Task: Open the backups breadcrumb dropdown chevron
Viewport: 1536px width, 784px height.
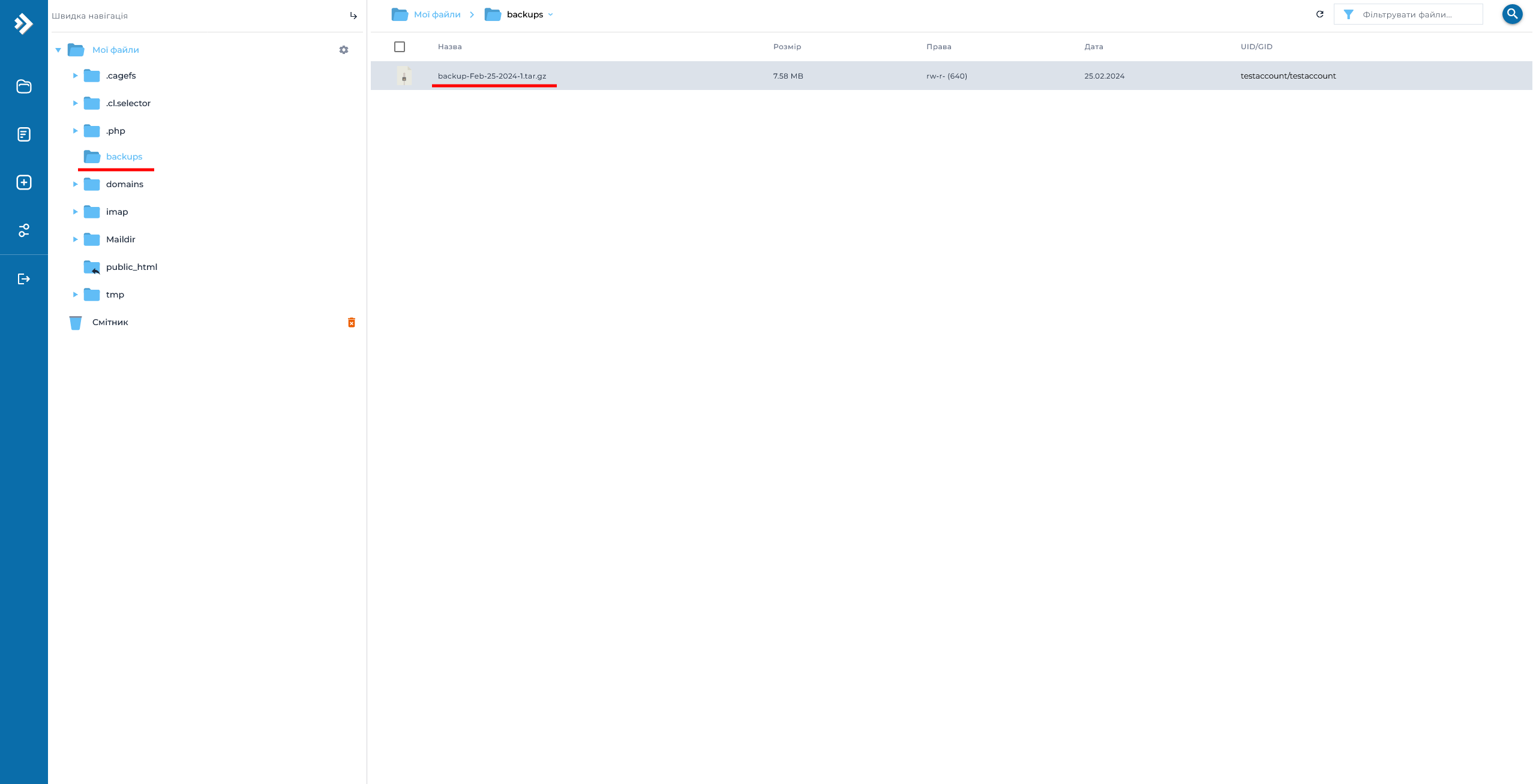Action: pyautogui.click(x=551, y=14)
